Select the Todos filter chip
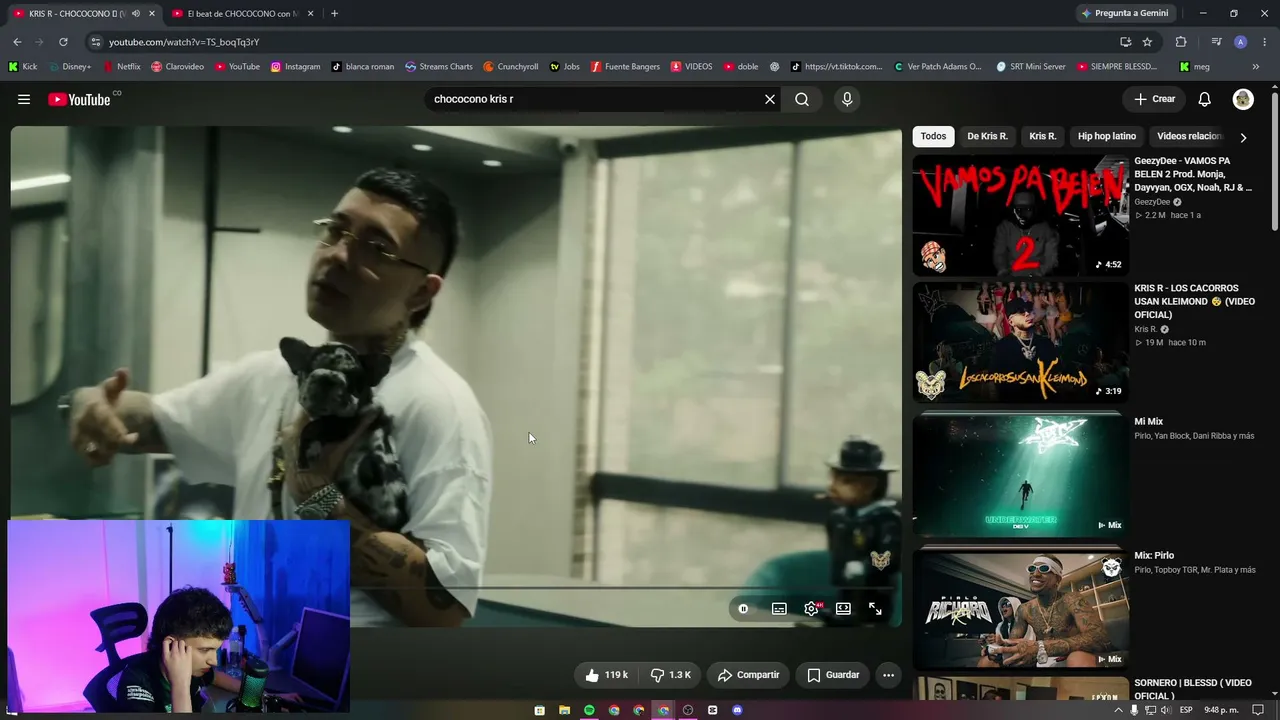The height and width of the screenshot is (720, 1280). click(x=933, y=136)
